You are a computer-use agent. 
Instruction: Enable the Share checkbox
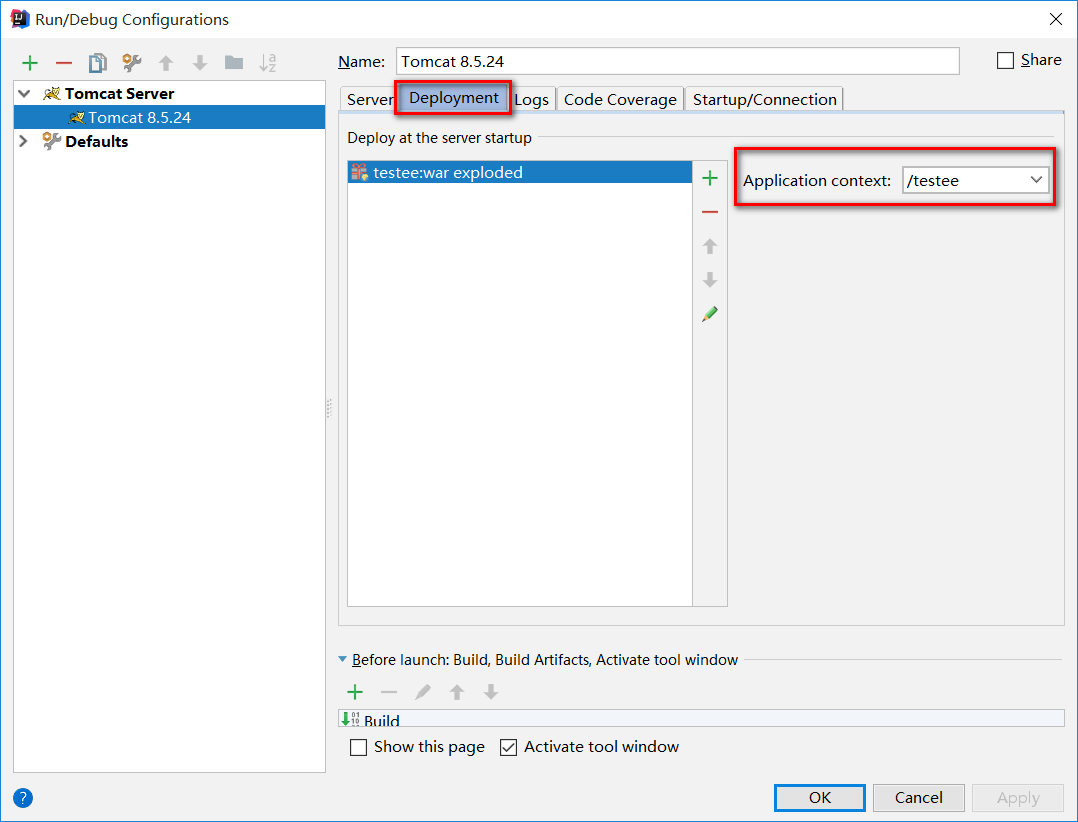1005,60
